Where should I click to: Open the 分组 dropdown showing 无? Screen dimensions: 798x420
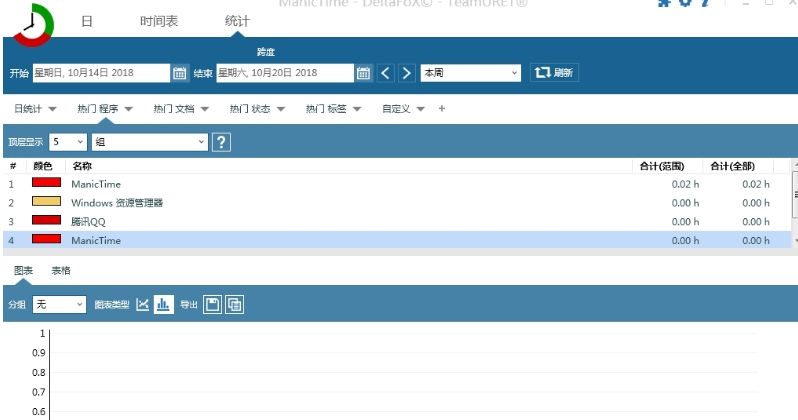click(x=59, y=304)
